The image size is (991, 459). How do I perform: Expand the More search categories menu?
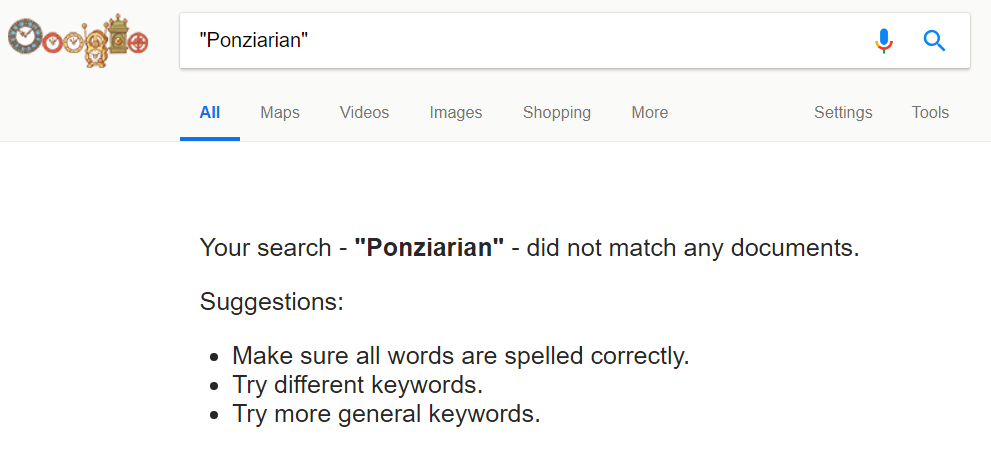650,113
